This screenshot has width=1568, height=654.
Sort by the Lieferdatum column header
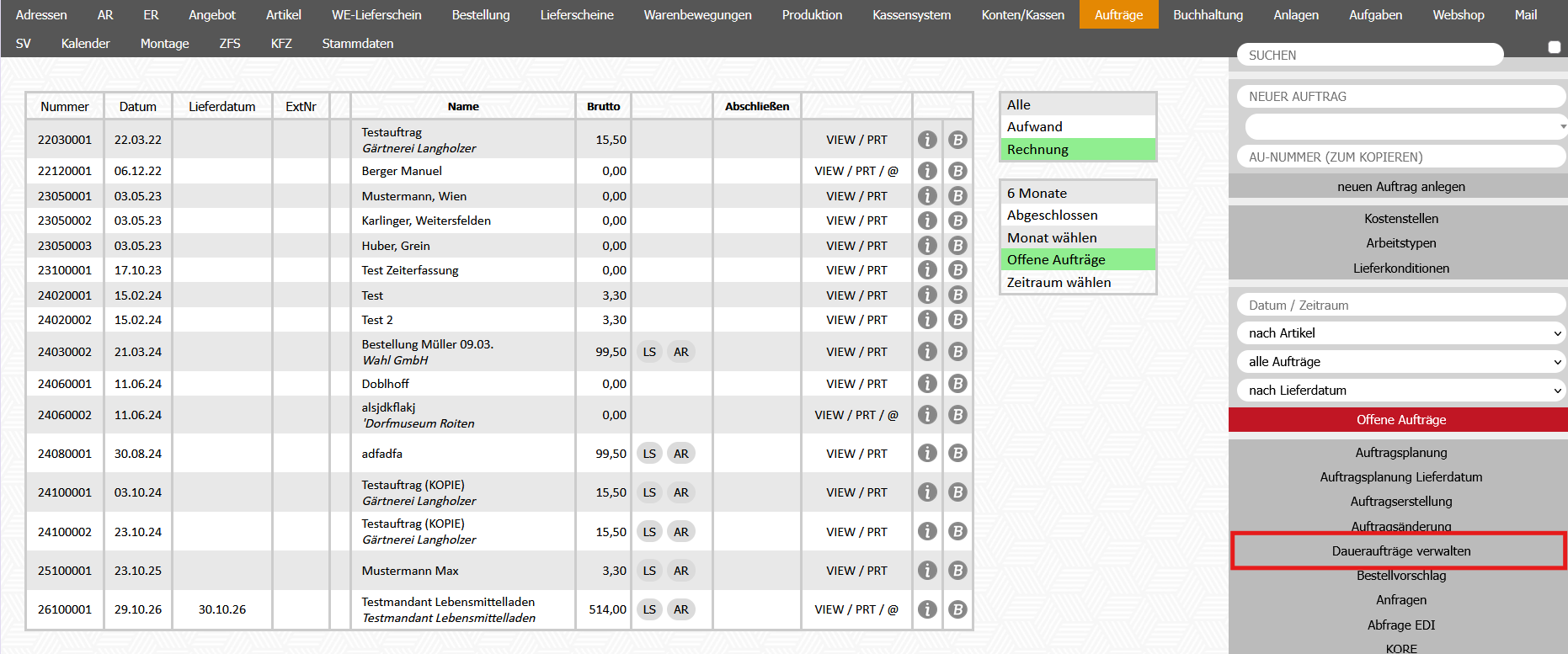click(x=221, y=106)
